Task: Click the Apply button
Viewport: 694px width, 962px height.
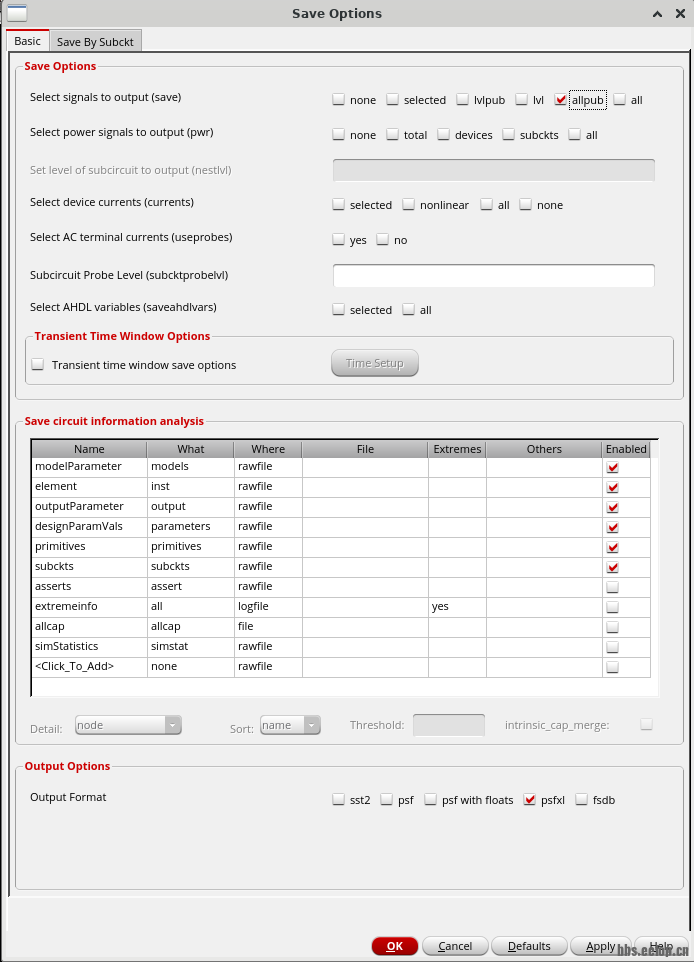Action: tap(600, 946)
